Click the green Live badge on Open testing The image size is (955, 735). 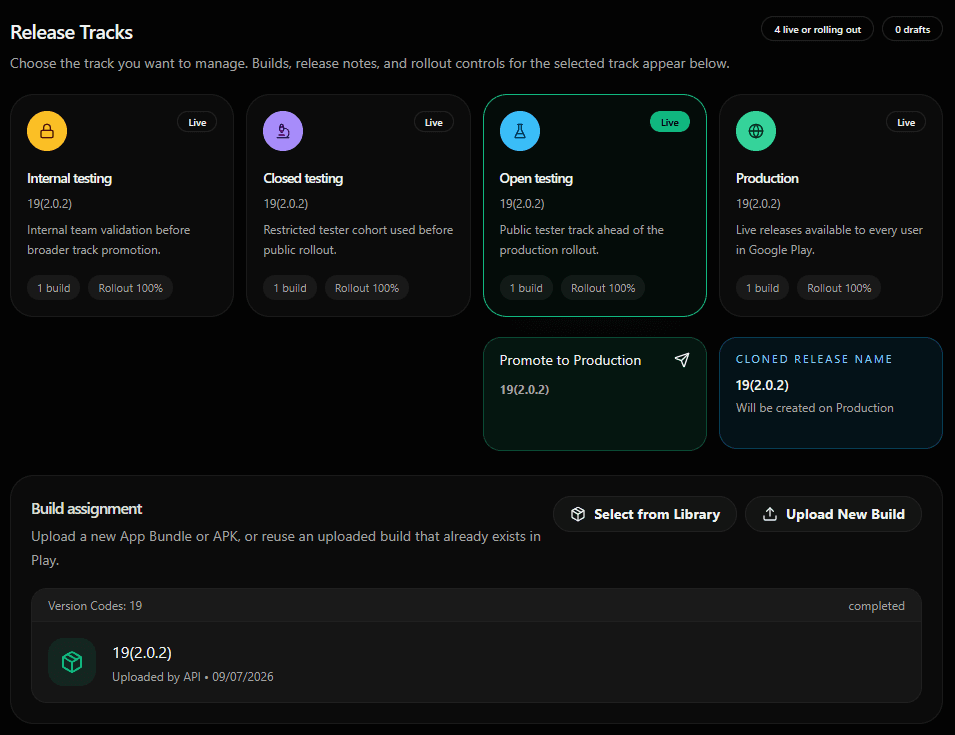tap(670, 122)
